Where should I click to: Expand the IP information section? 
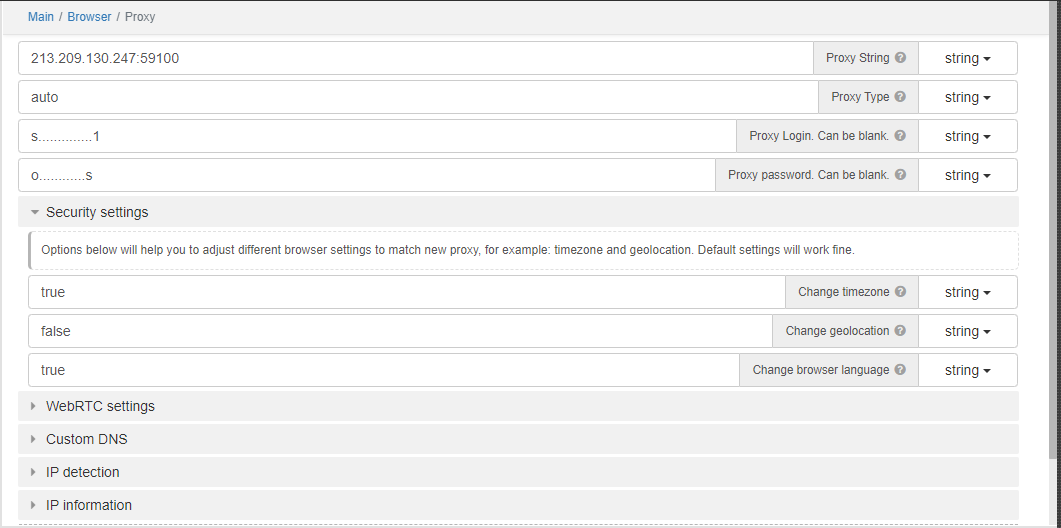(88, 505)
